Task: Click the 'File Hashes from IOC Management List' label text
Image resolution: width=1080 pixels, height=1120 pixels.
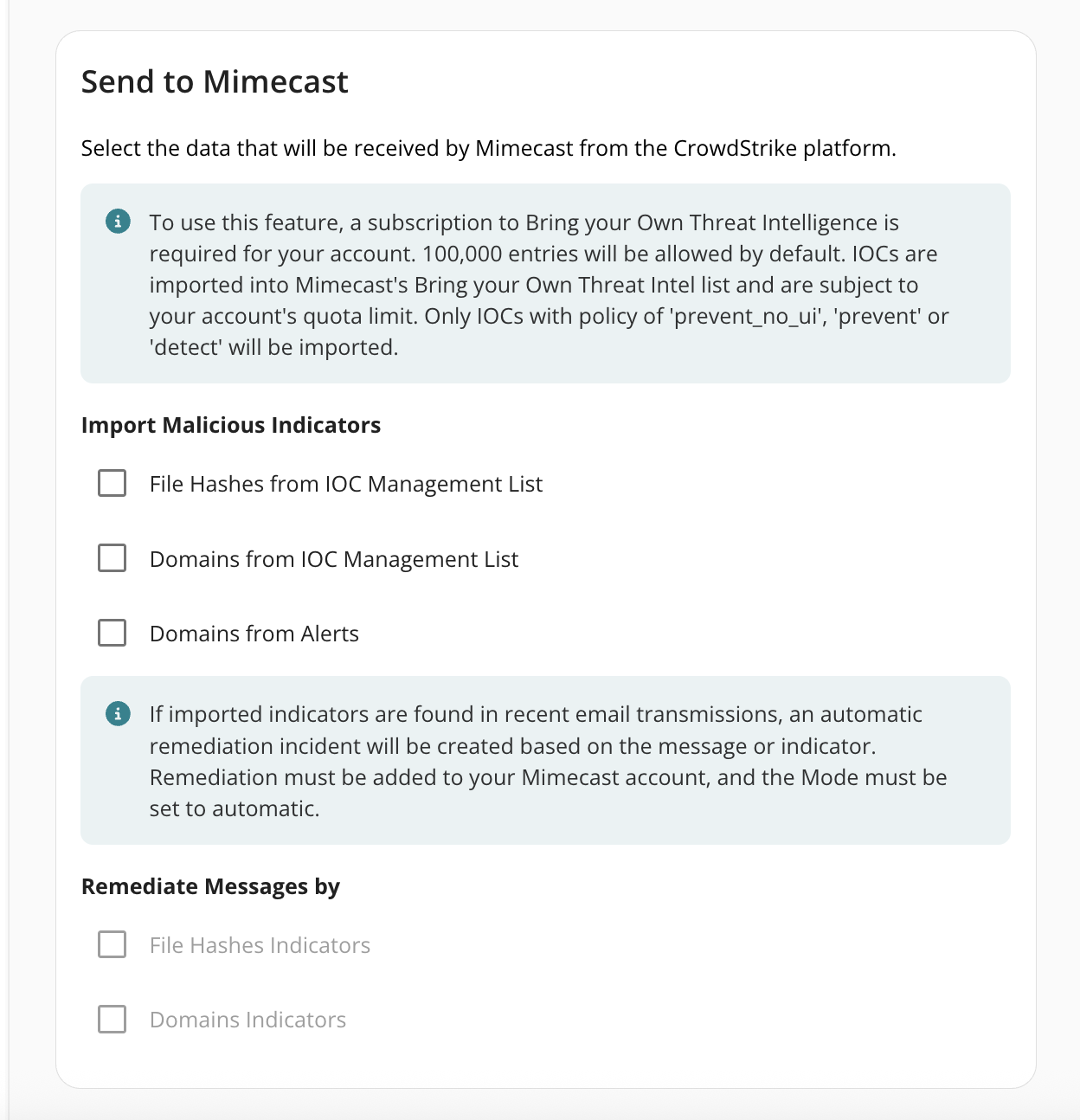Action: (345, 484)
